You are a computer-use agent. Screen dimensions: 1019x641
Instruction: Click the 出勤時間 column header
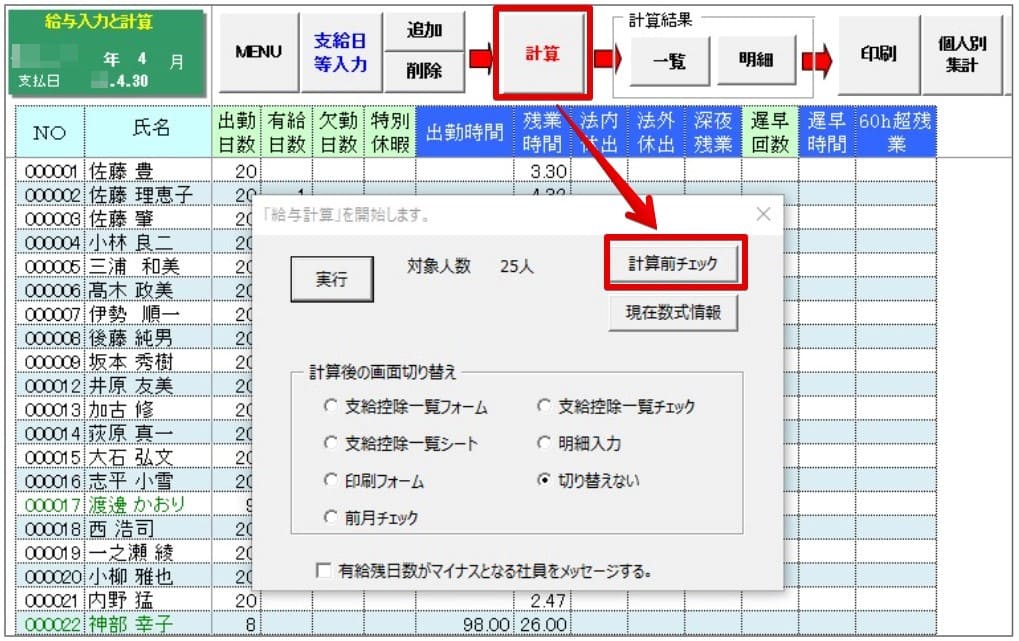465,131
